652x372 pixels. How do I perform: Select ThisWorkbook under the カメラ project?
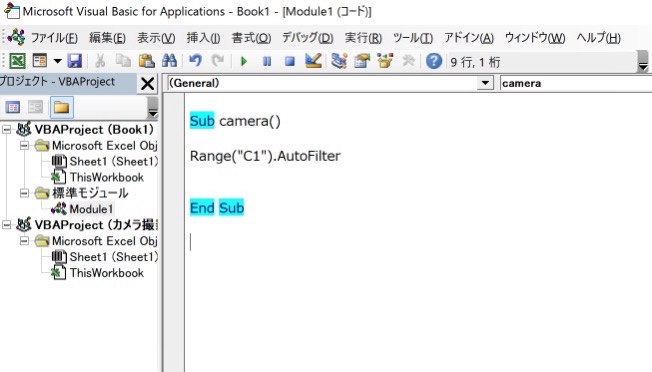click(x=106, y=273)
